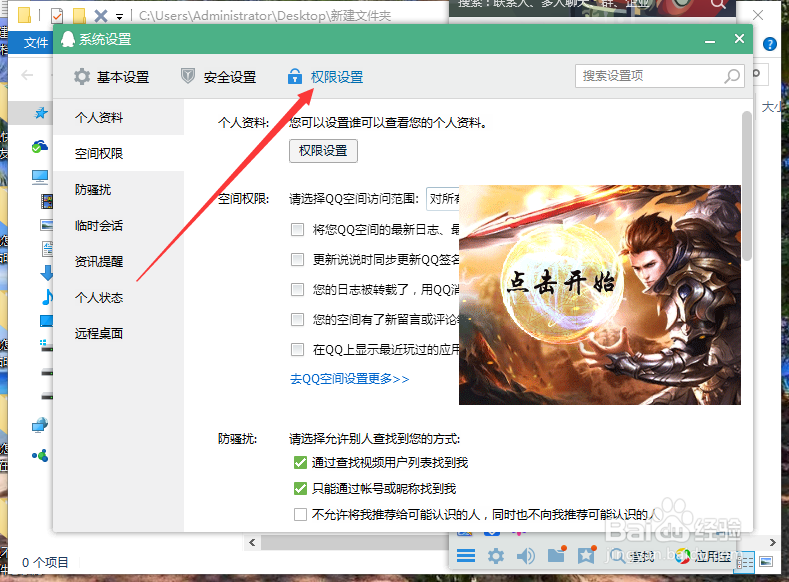This screenshot has width=789, height=582.
Task: Click the Network icon in Explorer sidebar
Action: pos(40,426)
